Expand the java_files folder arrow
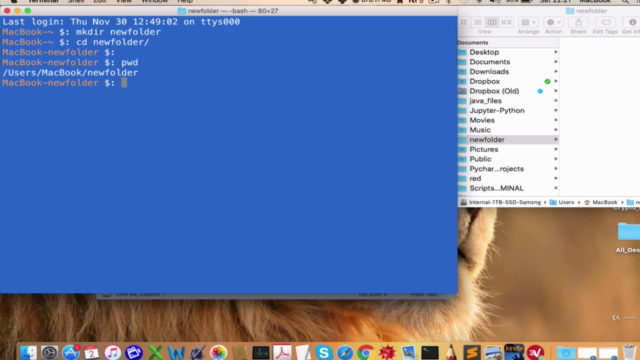The width and height of the screenshot is (640, 360). point(556,101)
